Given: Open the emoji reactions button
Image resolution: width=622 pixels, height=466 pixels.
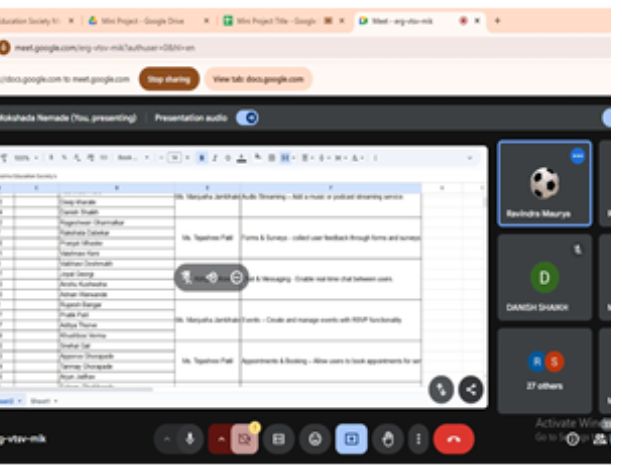Looking at the screenshot, I should 315,438.
